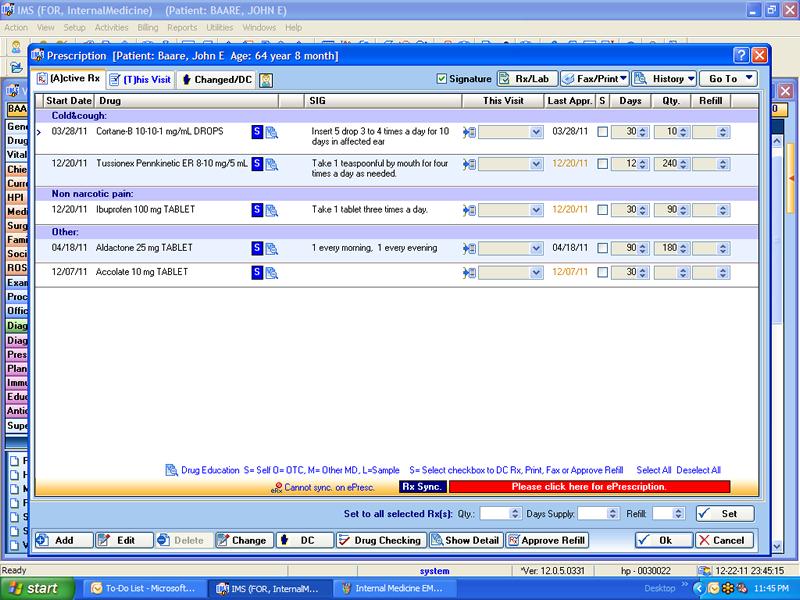Check the S checkbox for Aldactone

point(603,248)
